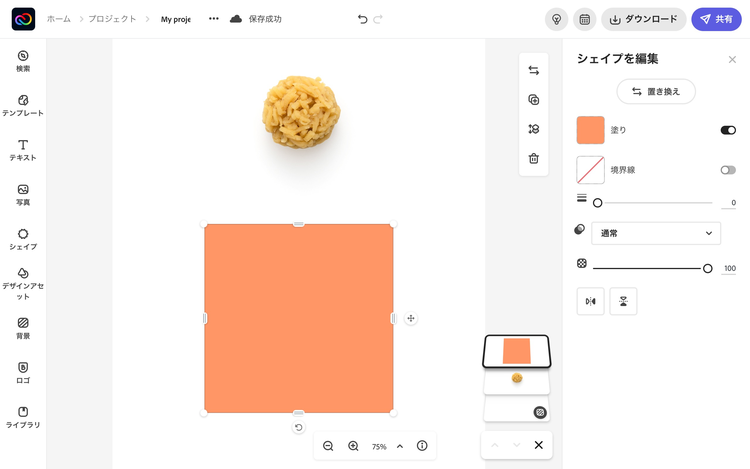Viewport: 750px width, 469px height.
Task: Select the noodle ball image on canvas
Action: coord(301,112)
